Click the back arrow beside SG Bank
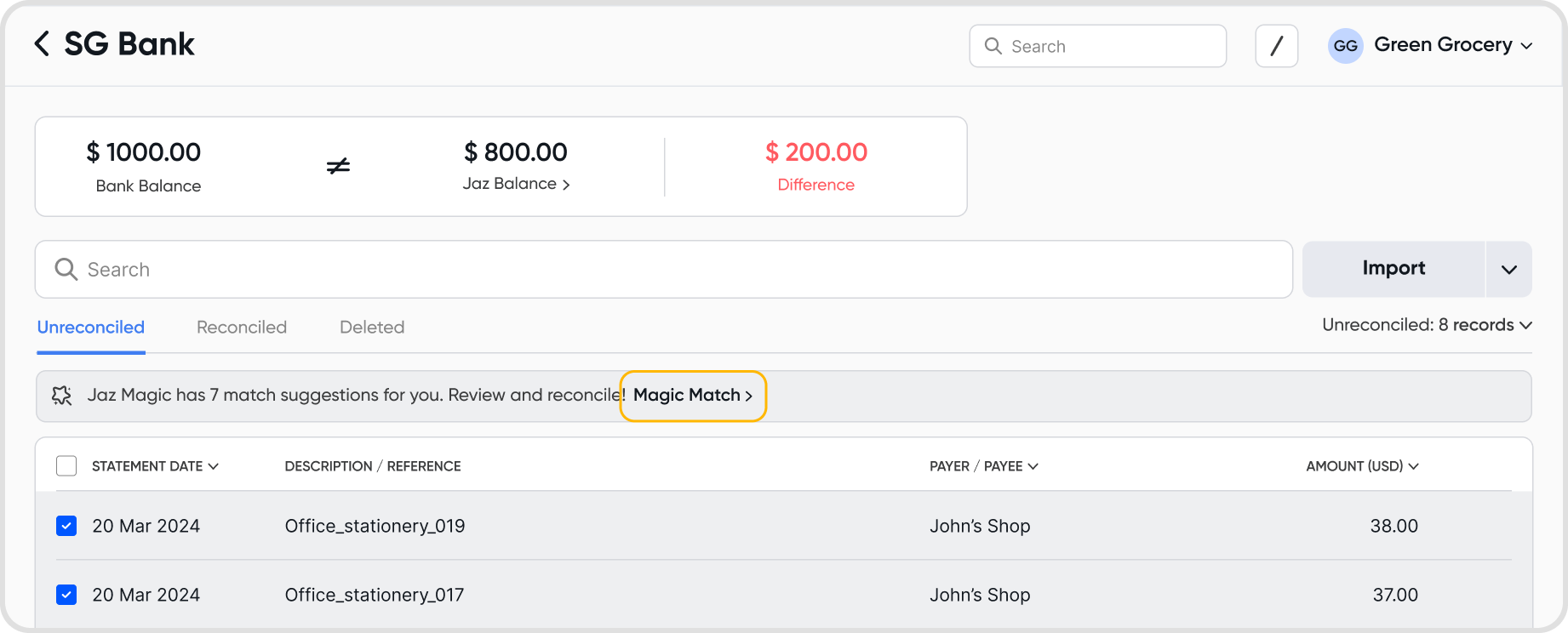 (x=42, y=43)
